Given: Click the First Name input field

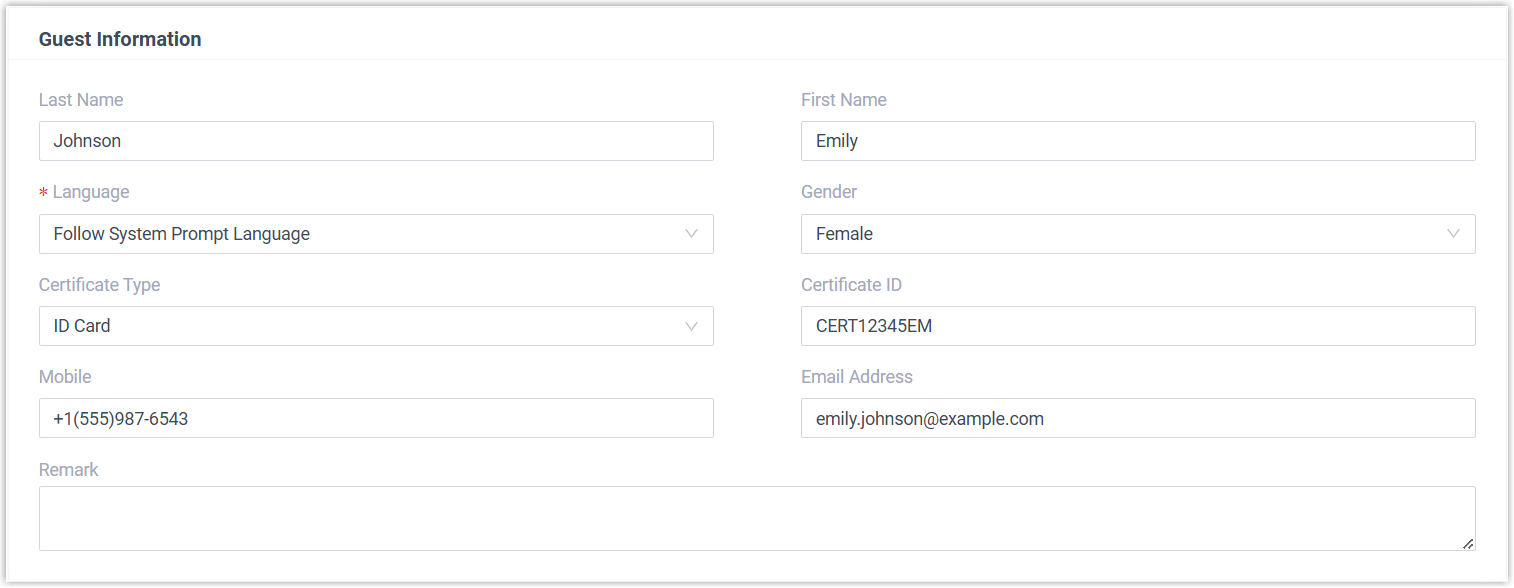Looking at the screenshot, I should [x=1138, y=141].
